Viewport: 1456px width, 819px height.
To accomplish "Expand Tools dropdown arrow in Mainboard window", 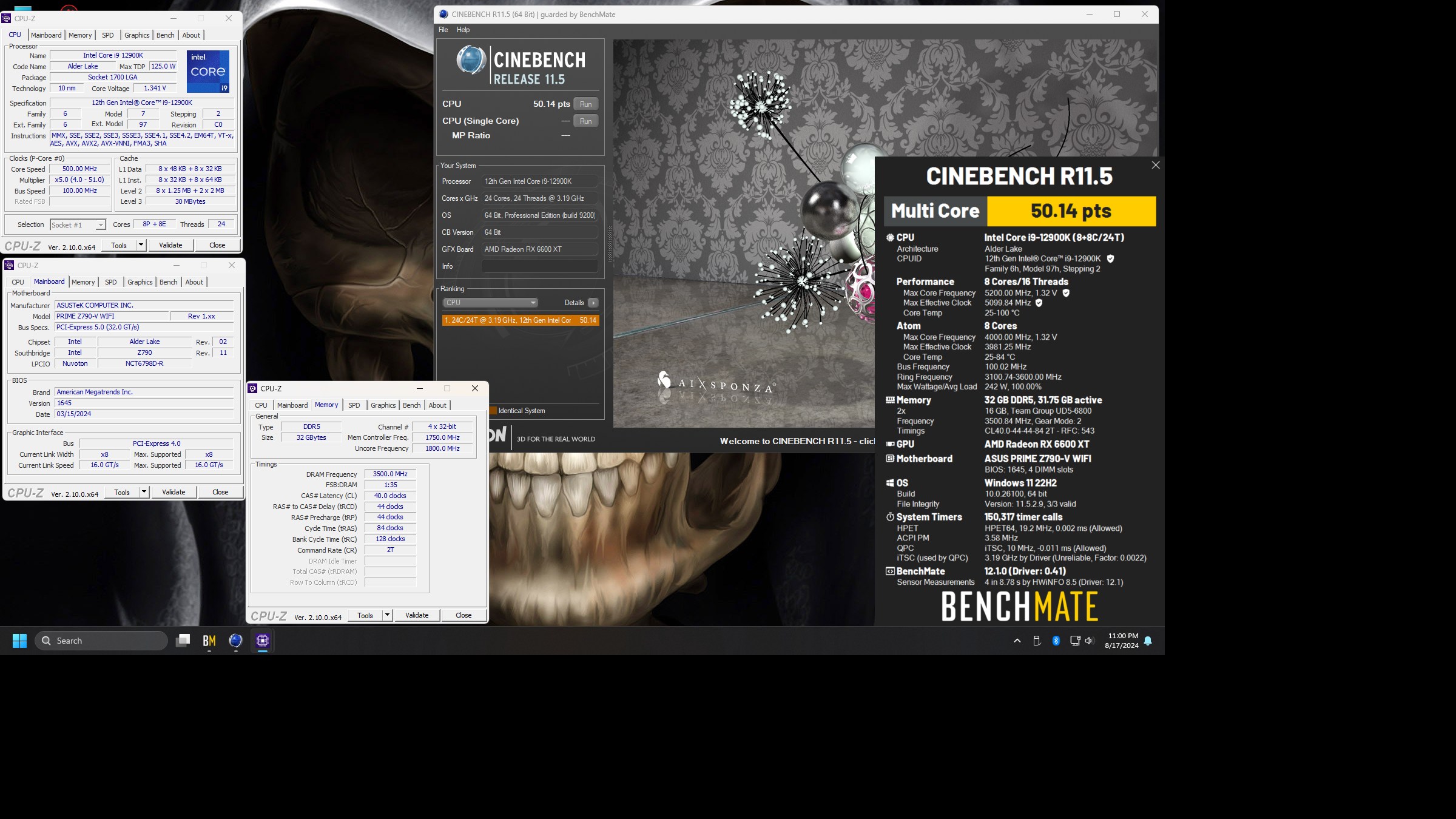I will pos(144,492).
